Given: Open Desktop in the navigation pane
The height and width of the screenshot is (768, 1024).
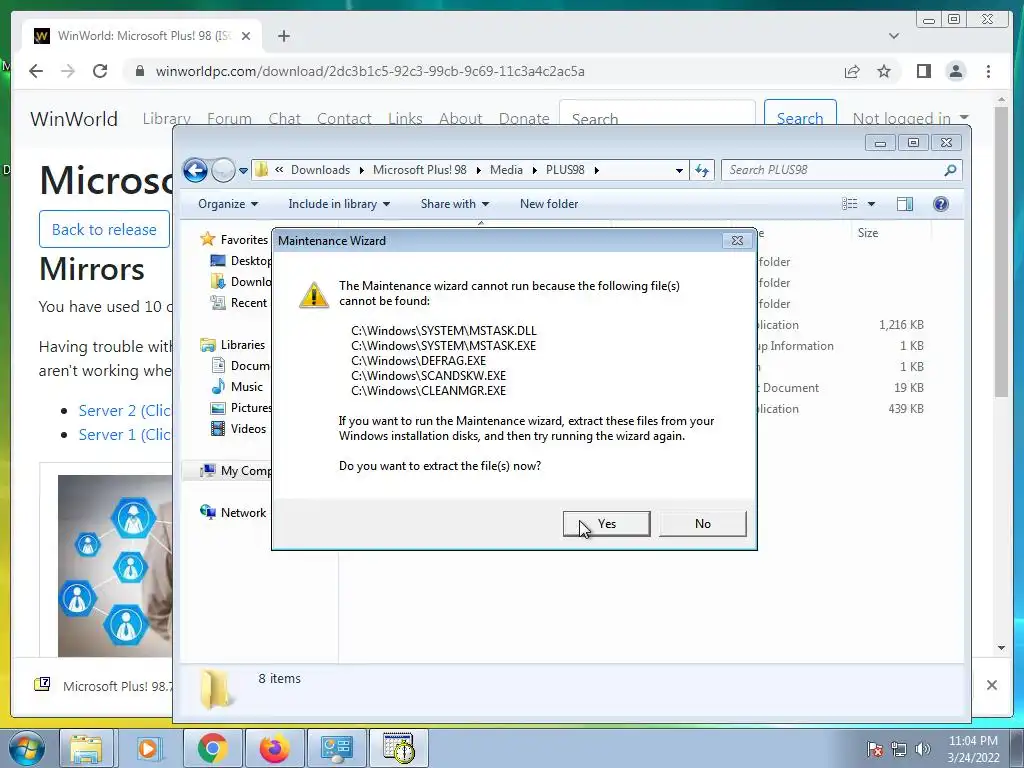Looking at the screenshot, I should (240, 261).
